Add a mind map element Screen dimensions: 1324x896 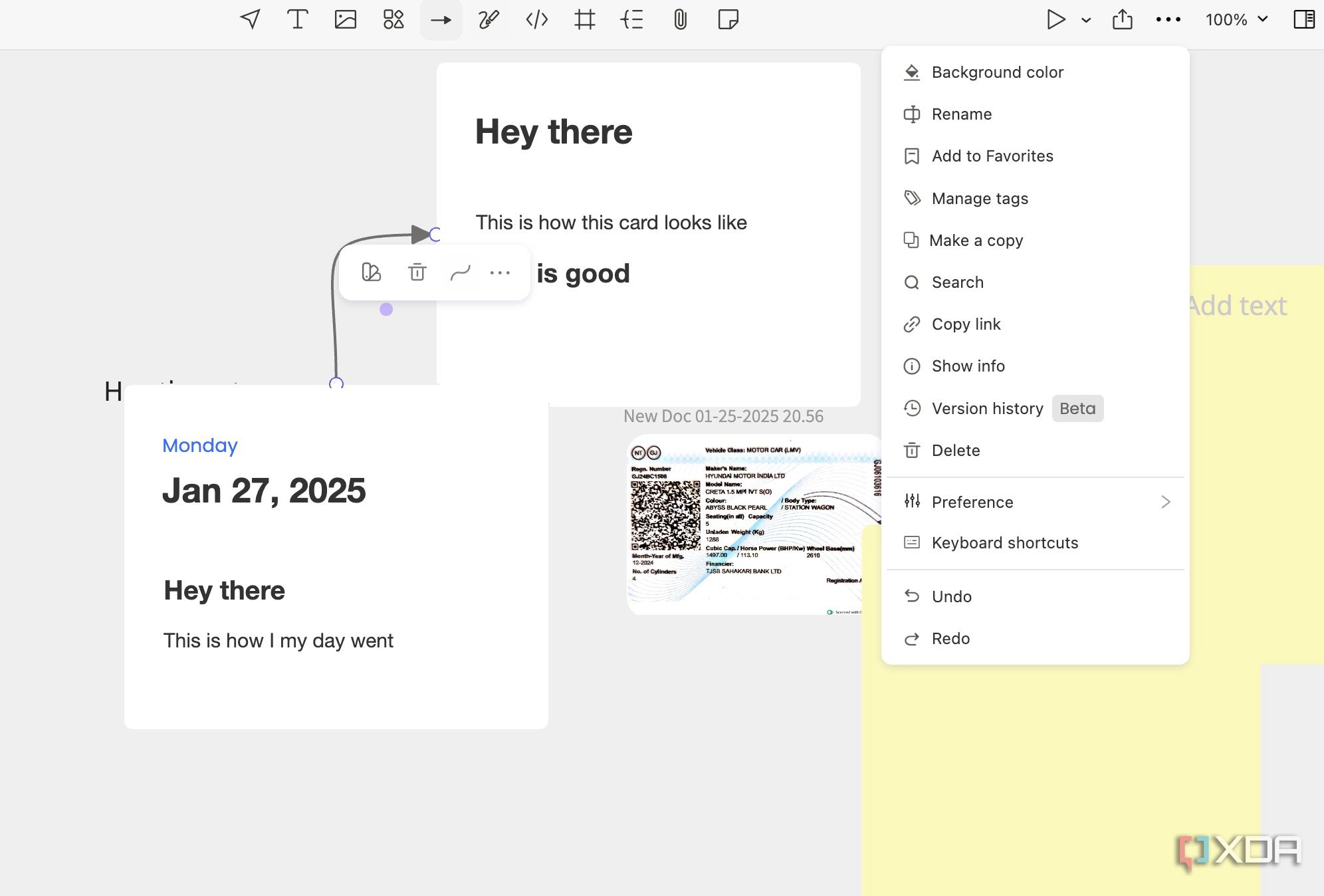632,19
